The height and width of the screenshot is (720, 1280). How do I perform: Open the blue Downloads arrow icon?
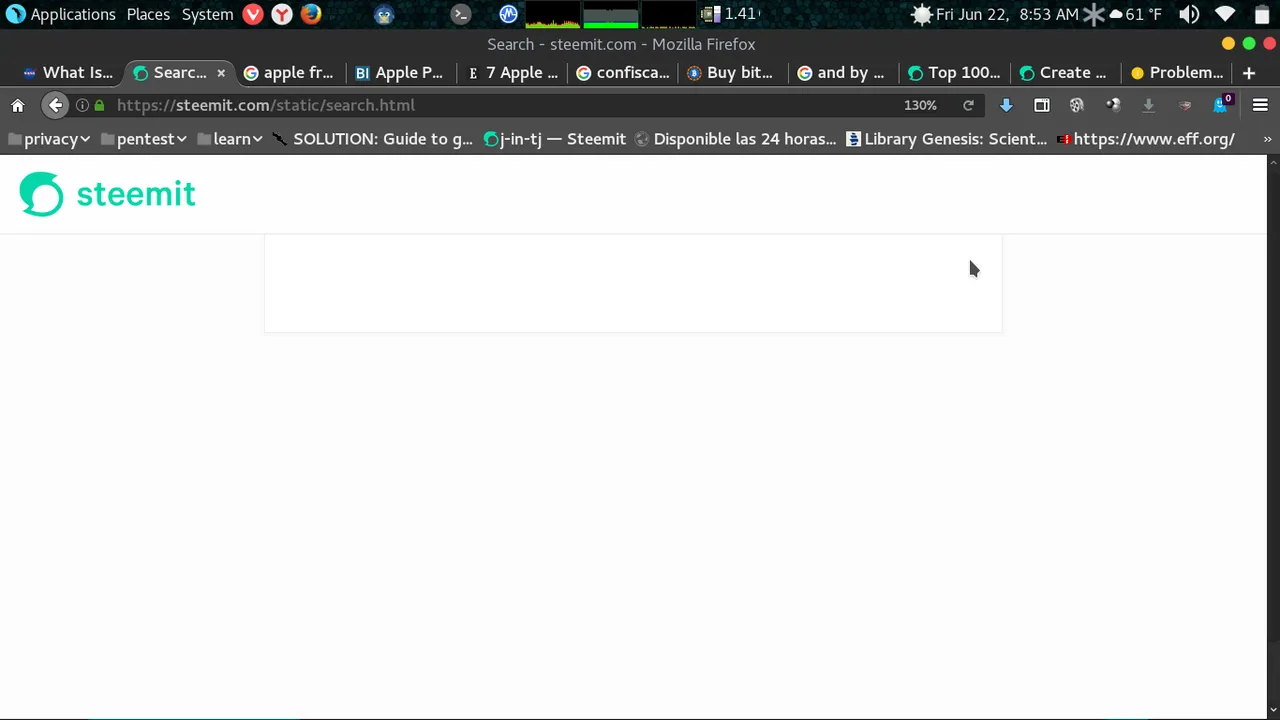click(x=1006, y=105)
